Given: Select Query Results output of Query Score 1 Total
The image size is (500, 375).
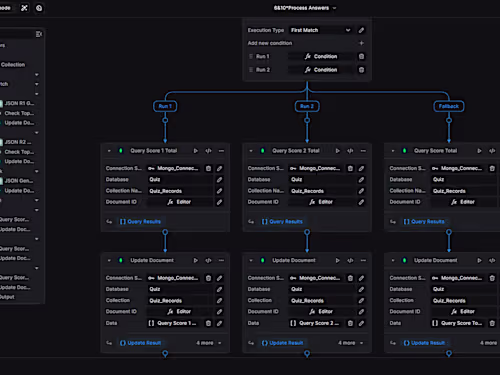Looking at the screenshot, I should point(140,221).
